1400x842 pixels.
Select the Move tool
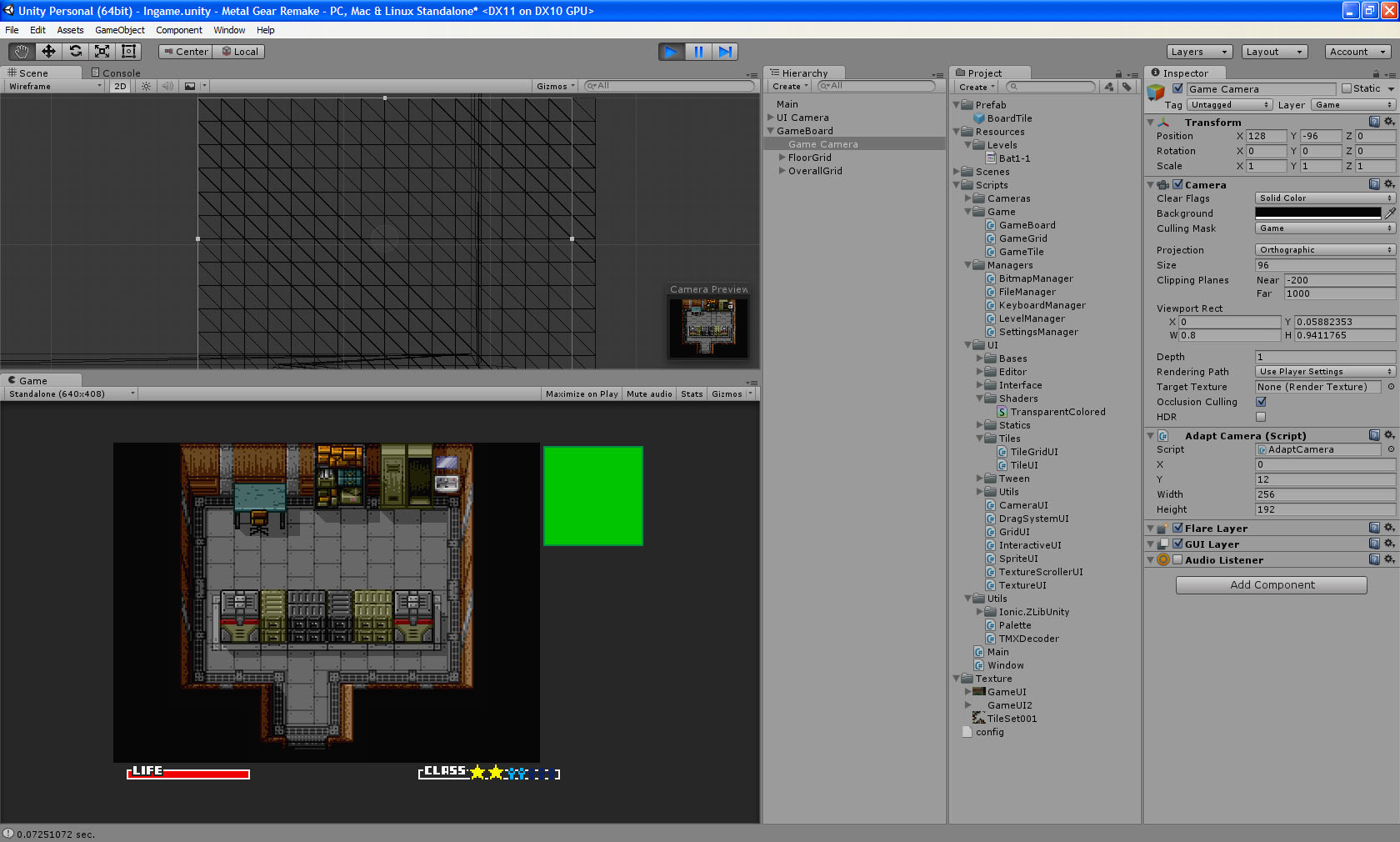[48, 52]
